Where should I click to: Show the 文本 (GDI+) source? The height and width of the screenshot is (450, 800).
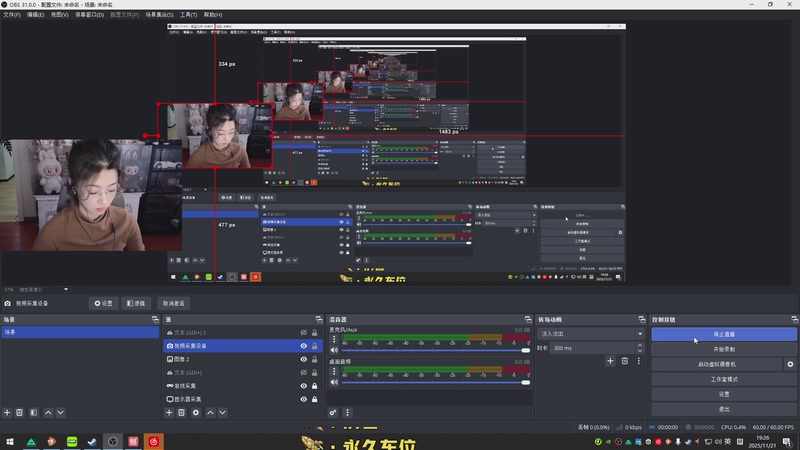pyautogui.click(x=304, y=372)
